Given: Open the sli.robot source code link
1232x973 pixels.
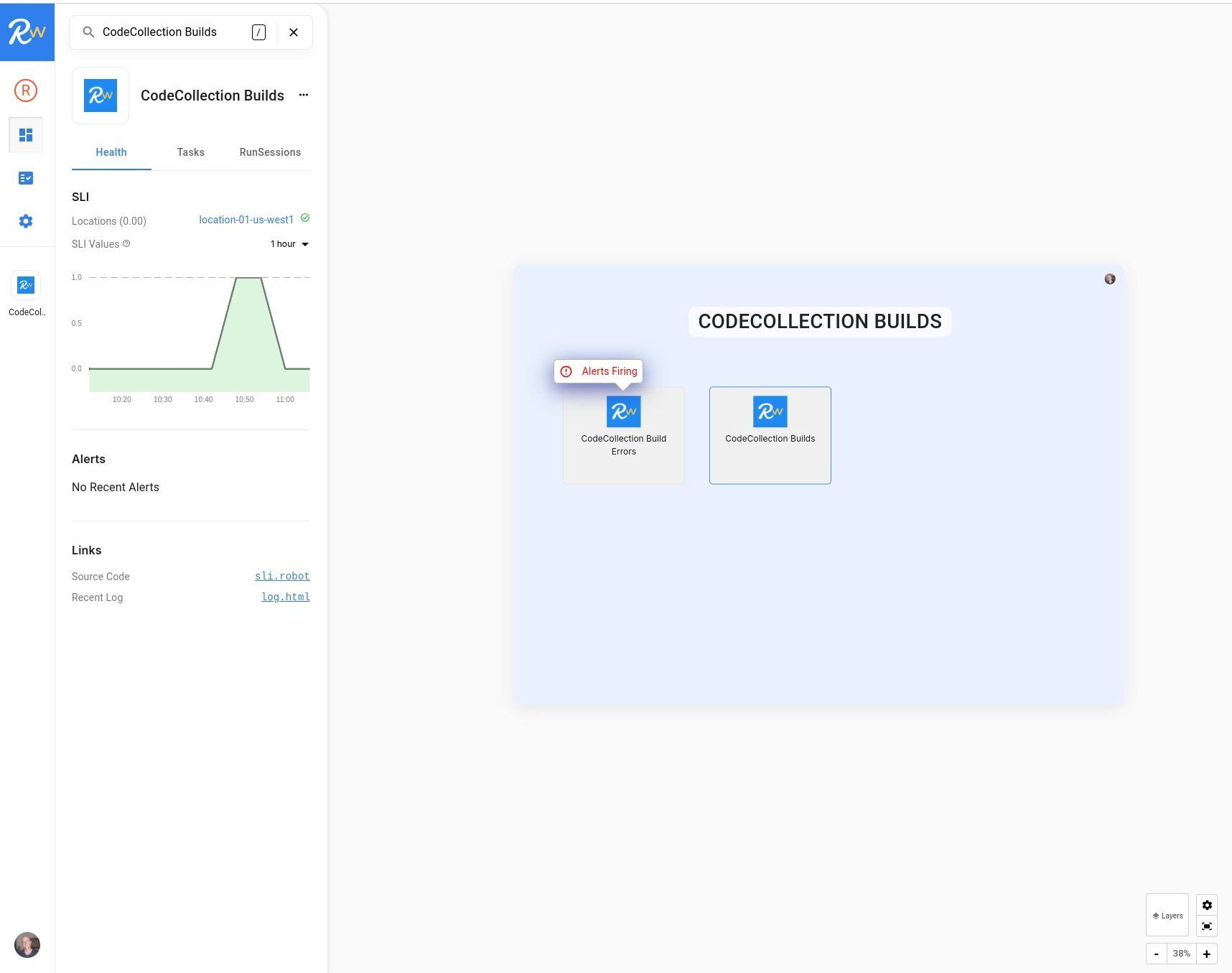Looking at the screenshot, I should coord(282,576).
